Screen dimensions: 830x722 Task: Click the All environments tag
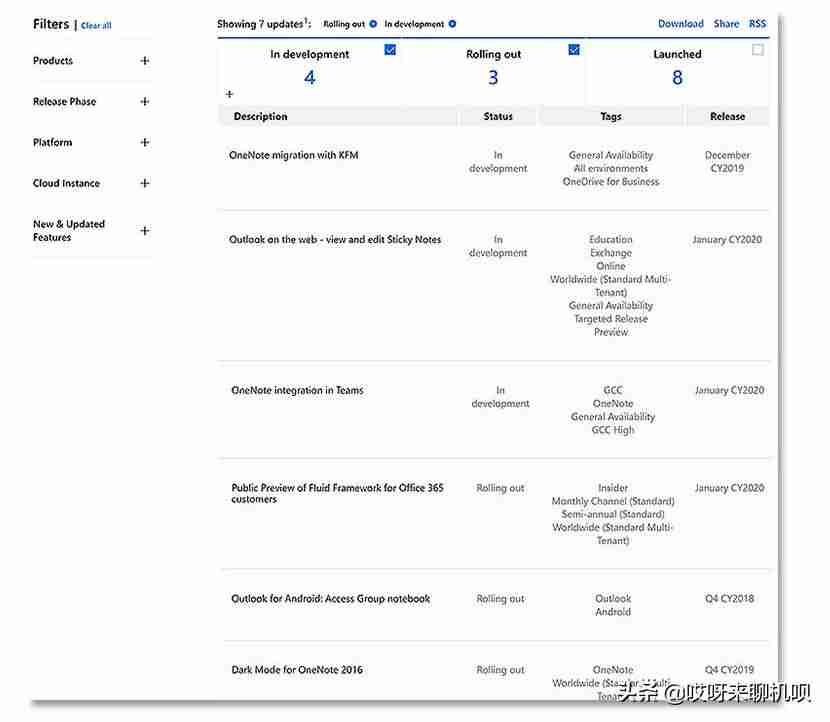tap(611, 168)
